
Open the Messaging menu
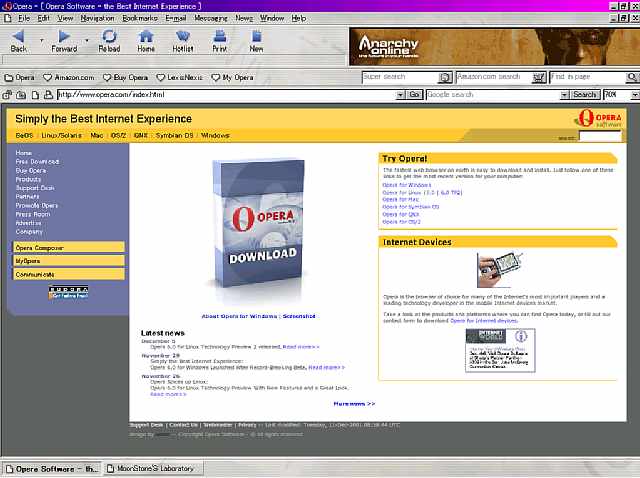211,18
